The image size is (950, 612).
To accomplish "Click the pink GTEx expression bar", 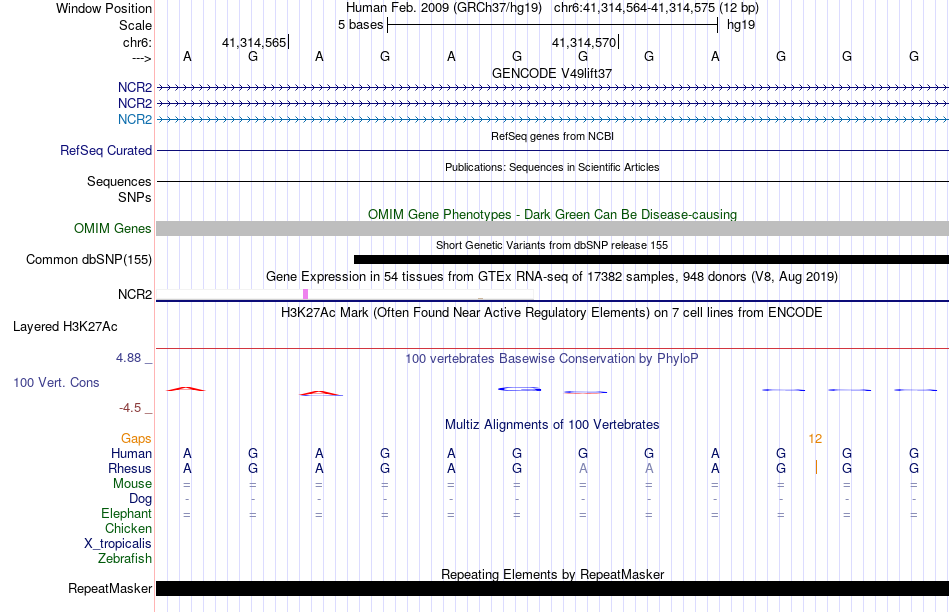I will tap(305, 294).
